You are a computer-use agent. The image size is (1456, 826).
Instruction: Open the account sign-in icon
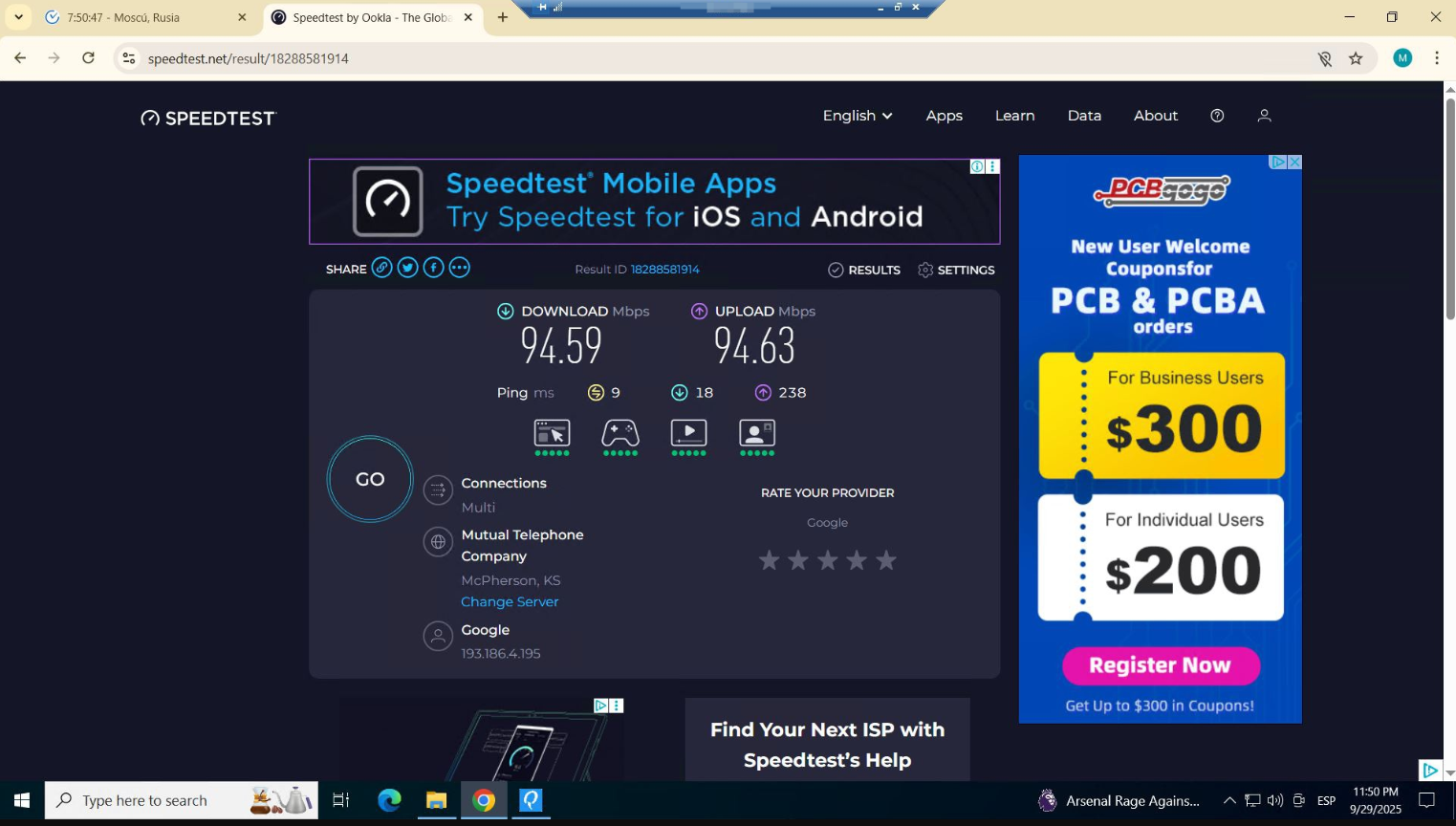(1264, 116)
